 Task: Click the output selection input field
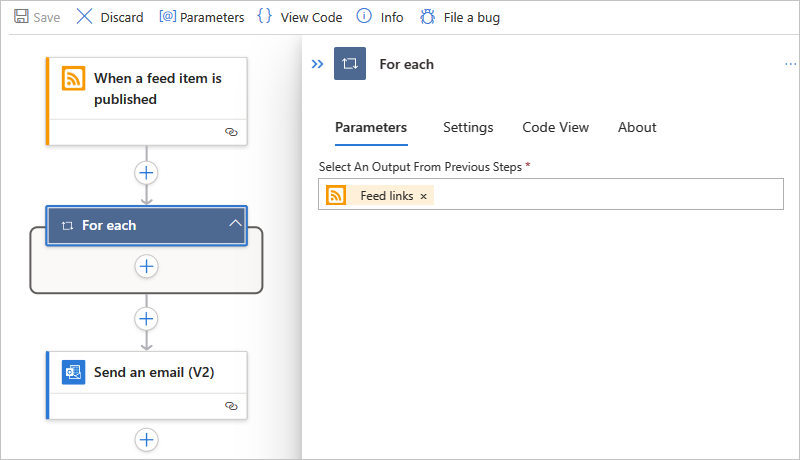pyautogui.click(x=600, y=195)
